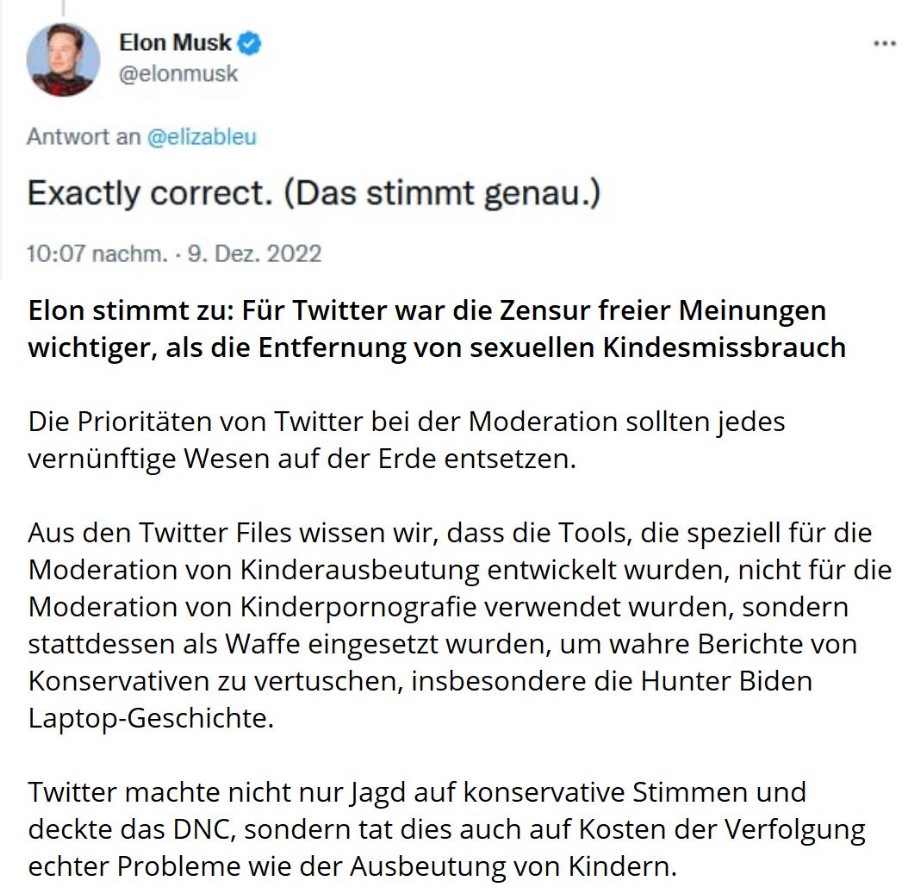920x893 pixels.
Task: Click the "(Das stimmt genau.)" translation text
Action: click(441, 192)
